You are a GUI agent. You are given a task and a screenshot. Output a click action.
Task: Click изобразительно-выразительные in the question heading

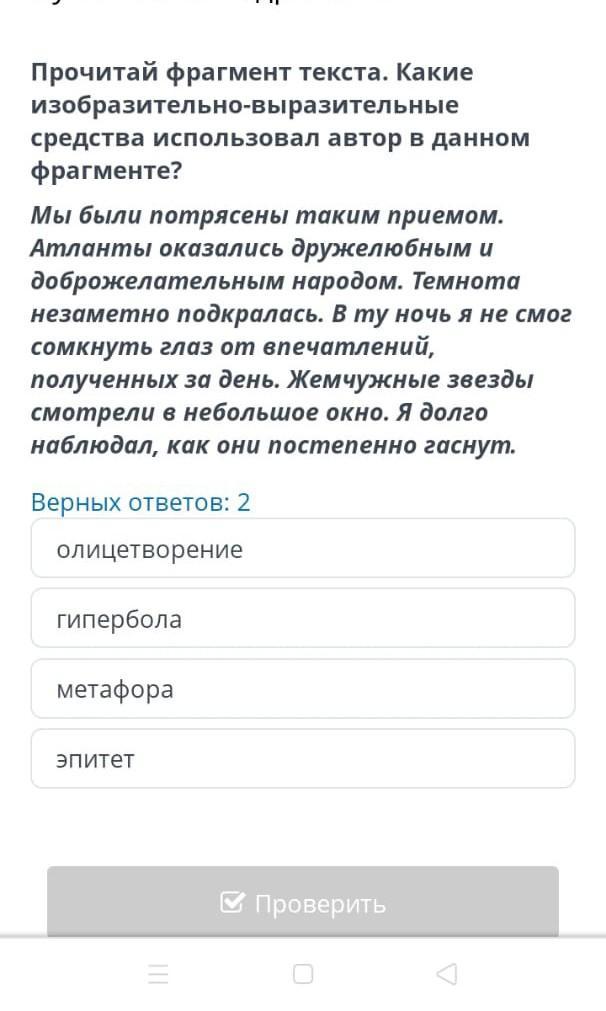[245, 104]
